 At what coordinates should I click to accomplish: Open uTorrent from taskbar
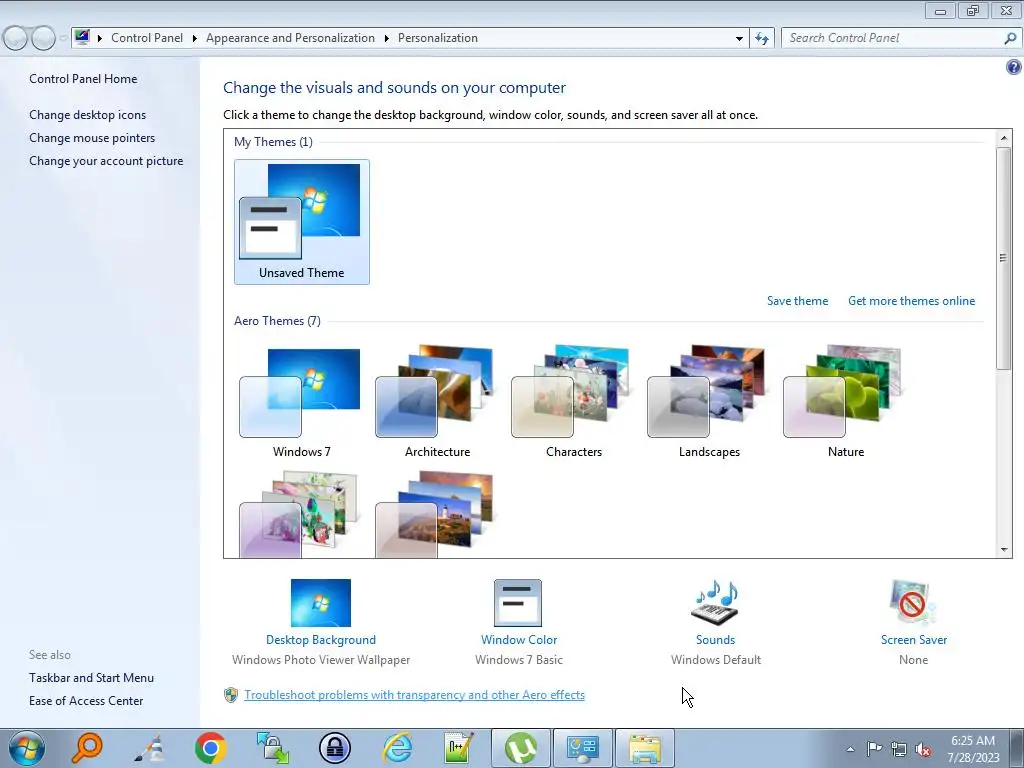(x=520, y=748)
